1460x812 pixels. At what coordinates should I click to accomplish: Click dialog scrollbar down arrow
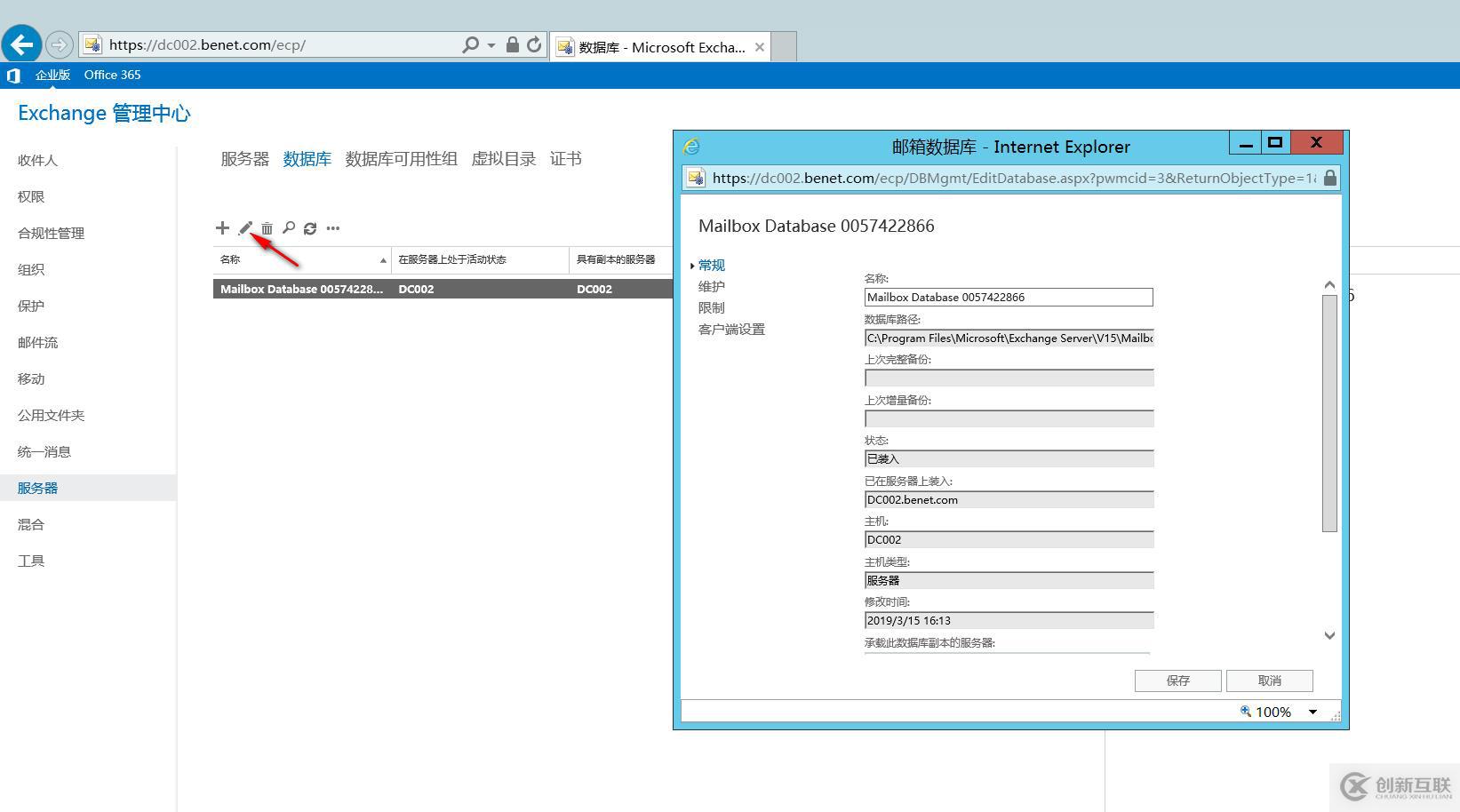(1329, 635)
